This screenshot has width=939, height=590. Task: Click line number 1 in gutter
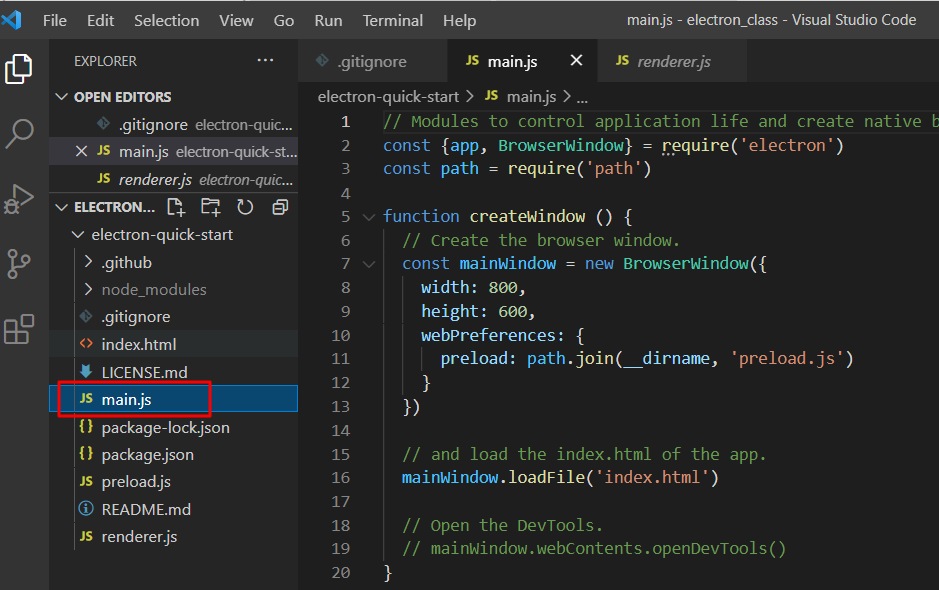click(x=346, y=122)
